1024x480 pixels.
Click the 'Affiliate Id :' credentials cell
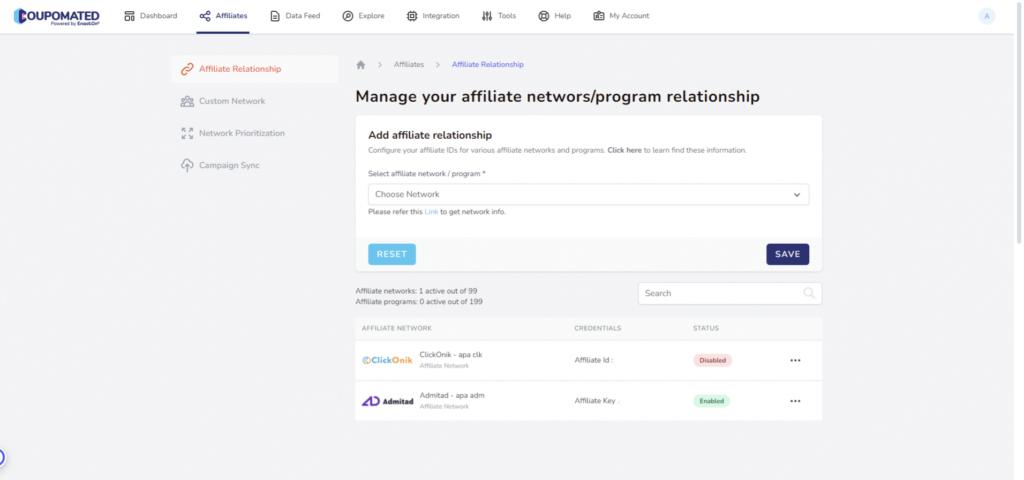tap(594, 360)
